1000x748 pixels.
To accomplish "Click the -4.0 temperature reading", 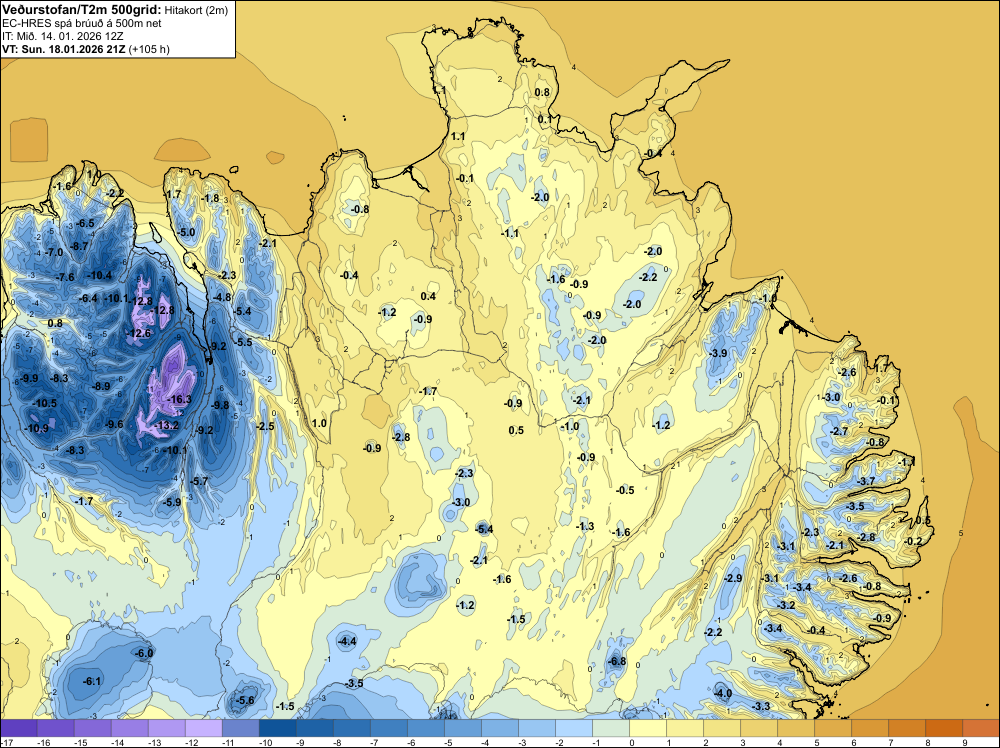I will tap(723, 694).
